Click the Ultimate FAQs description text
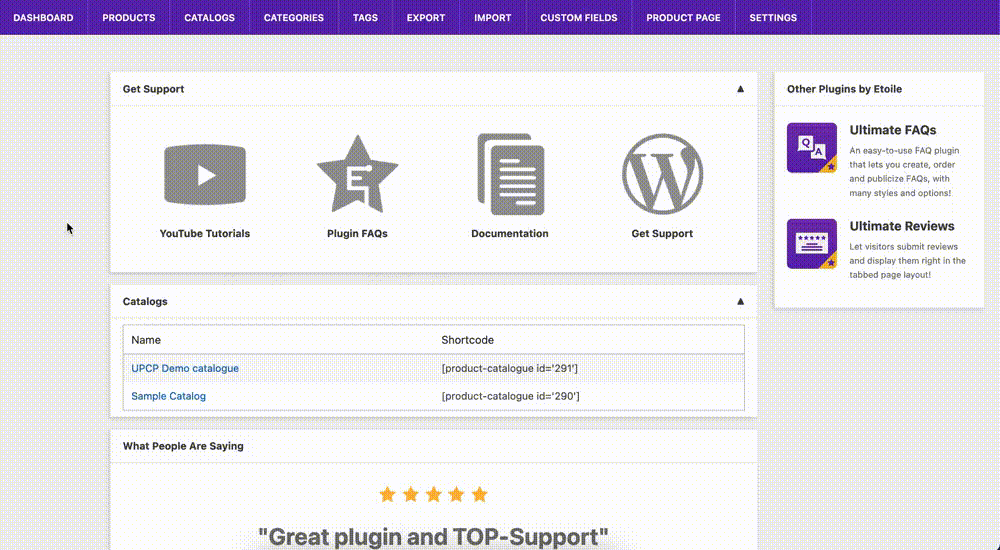This screenshot has height=550, width=1000. tap(905, 172)
